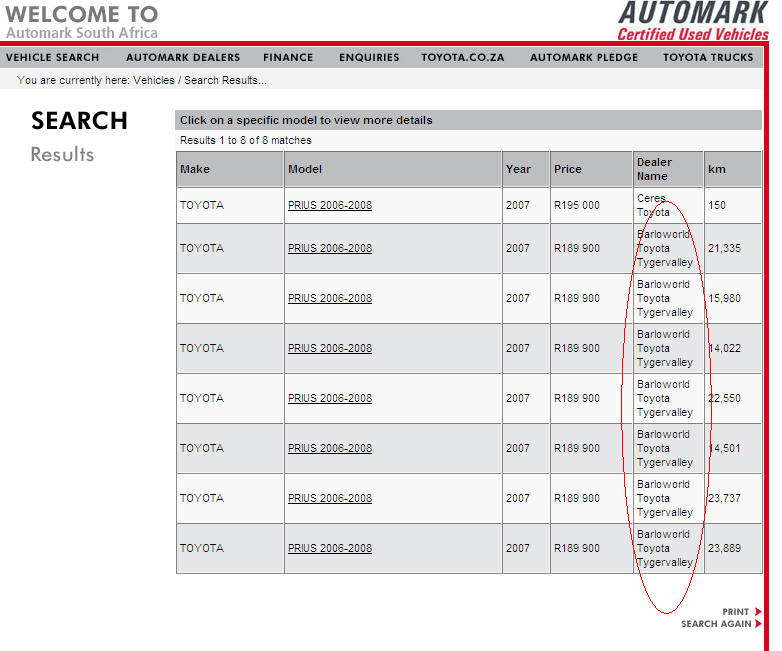Click the red arrow next to Search Again
782x651 pixels.
758,624
